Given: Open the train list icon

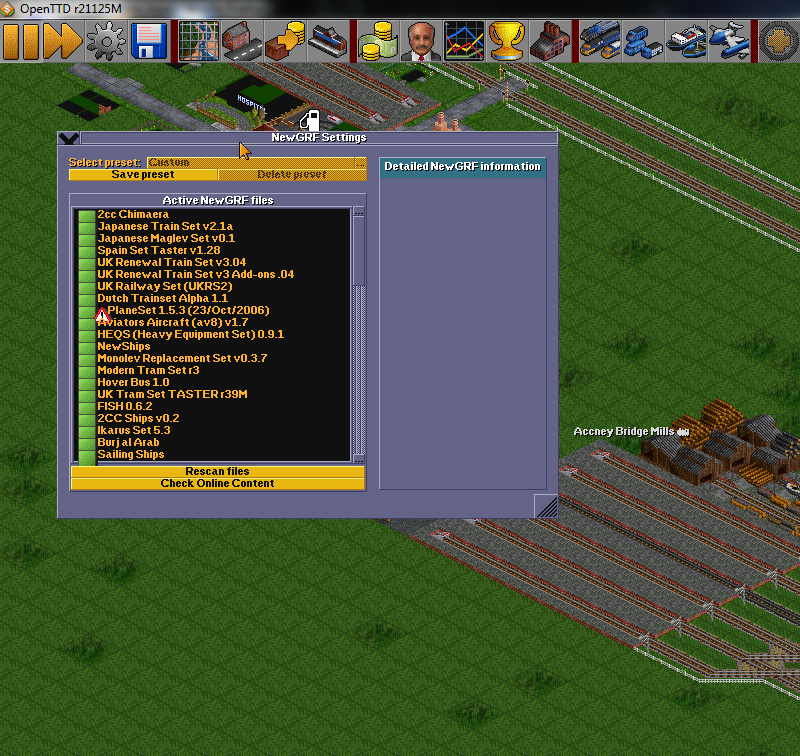Looking at the screenshot, I should point(600,41).
